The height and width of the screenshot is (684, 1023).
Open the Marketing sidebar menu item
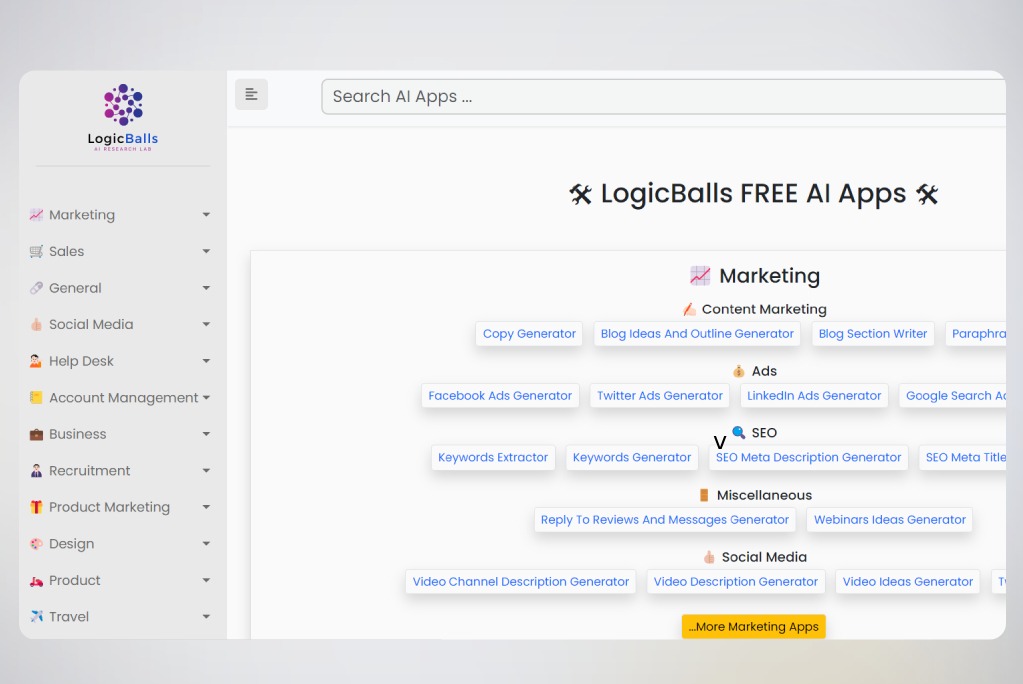[121, 215]
